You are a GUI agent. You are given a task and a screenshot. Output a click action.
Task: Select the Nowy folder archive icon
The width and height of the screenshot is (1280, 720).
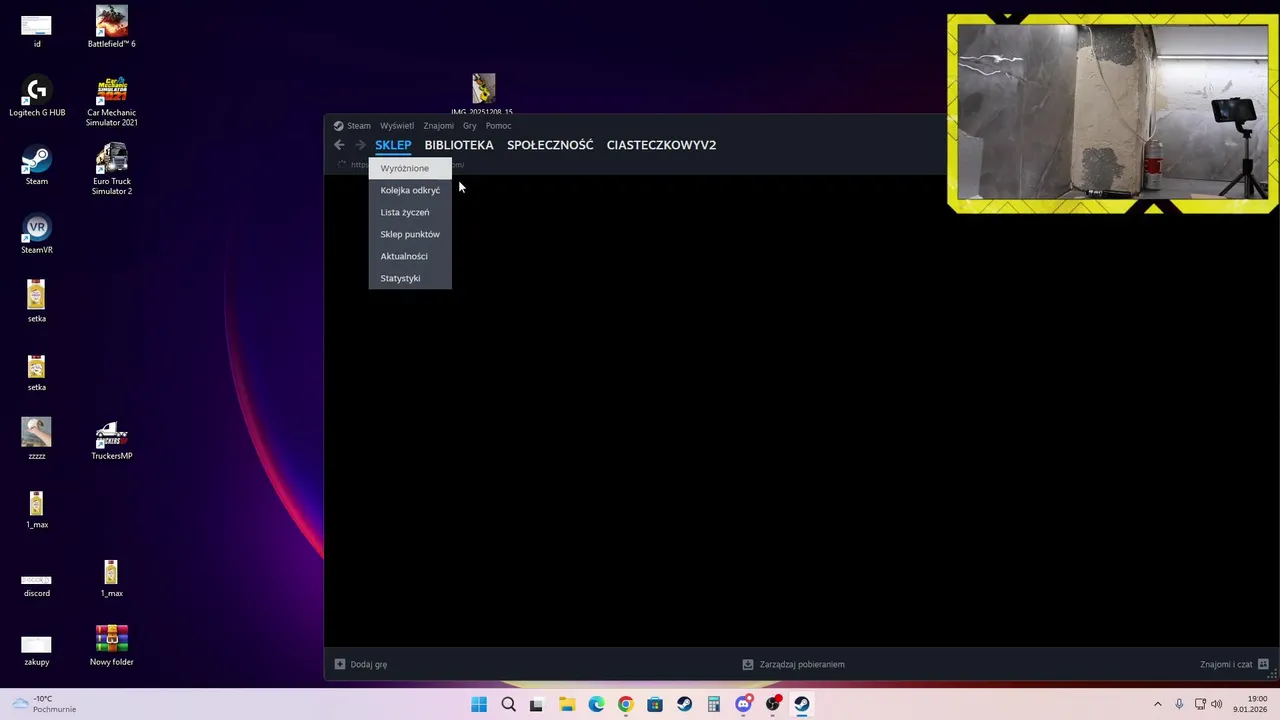(111, 645)
